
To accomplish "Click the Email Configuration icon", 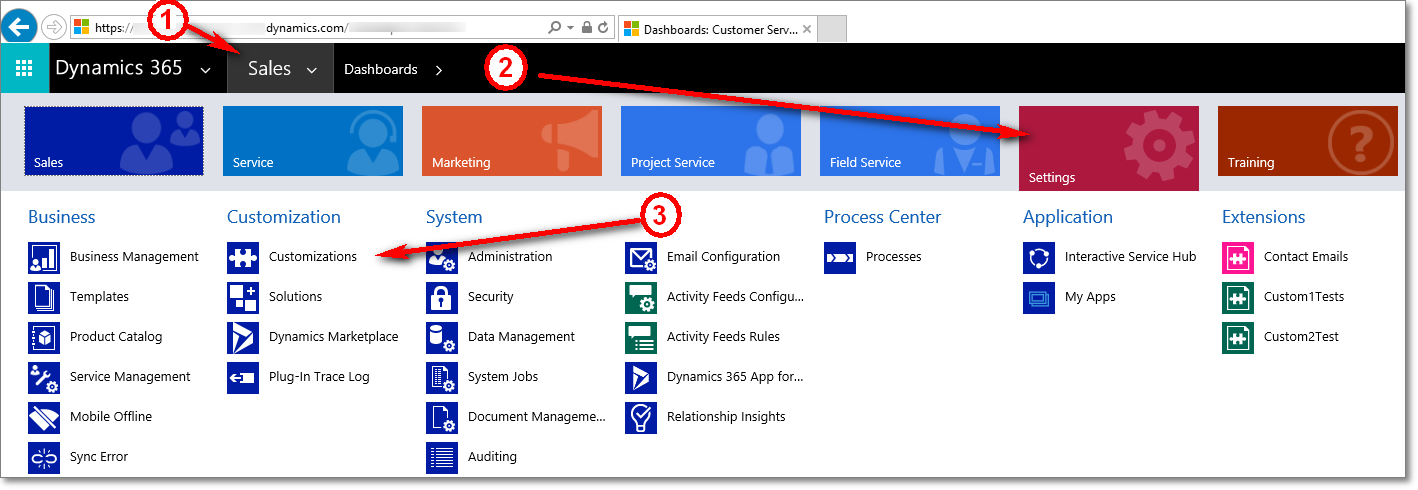I will point(641,257).
